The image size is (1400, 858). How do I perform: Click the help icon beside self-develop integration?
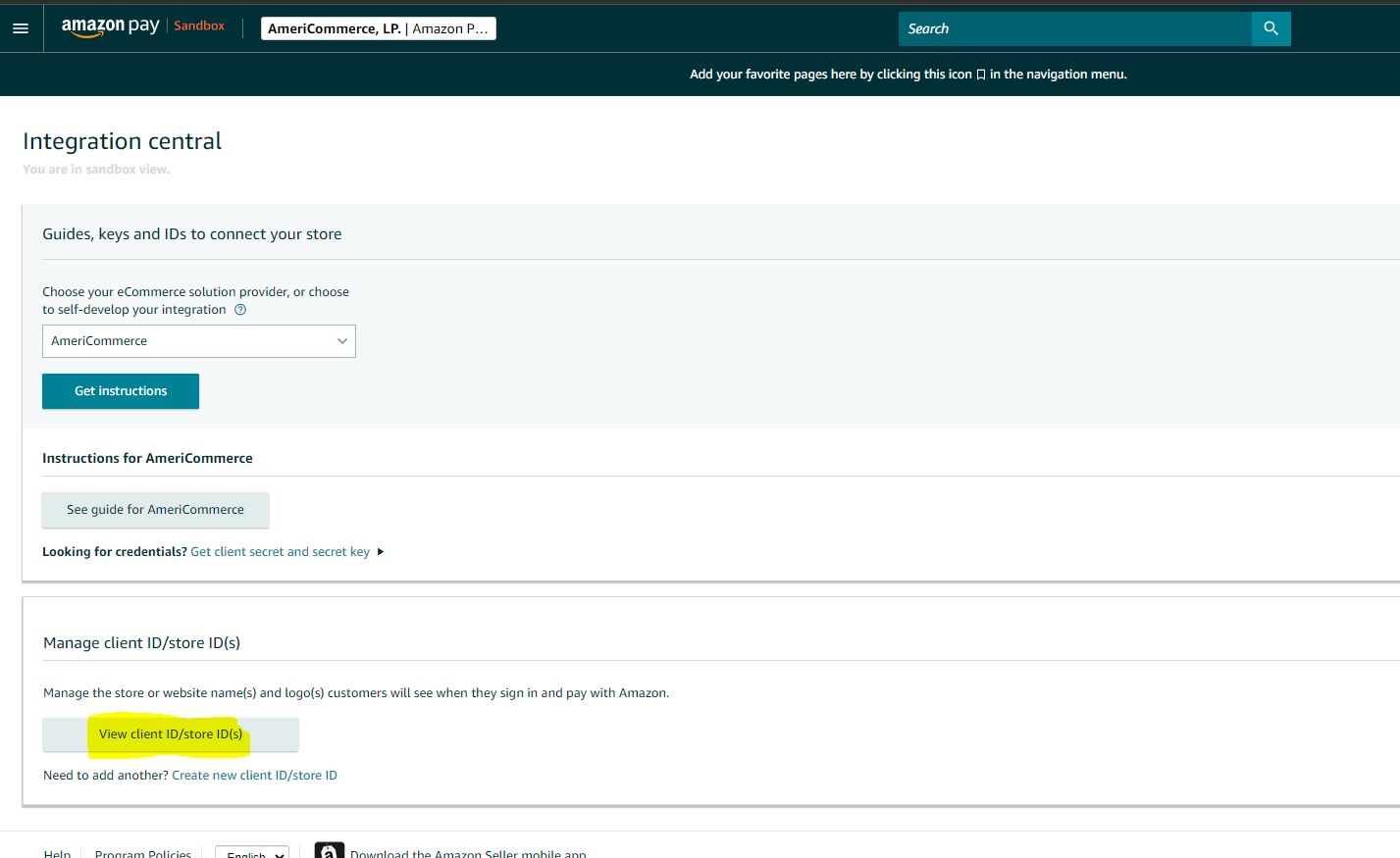tap(240, 310)
